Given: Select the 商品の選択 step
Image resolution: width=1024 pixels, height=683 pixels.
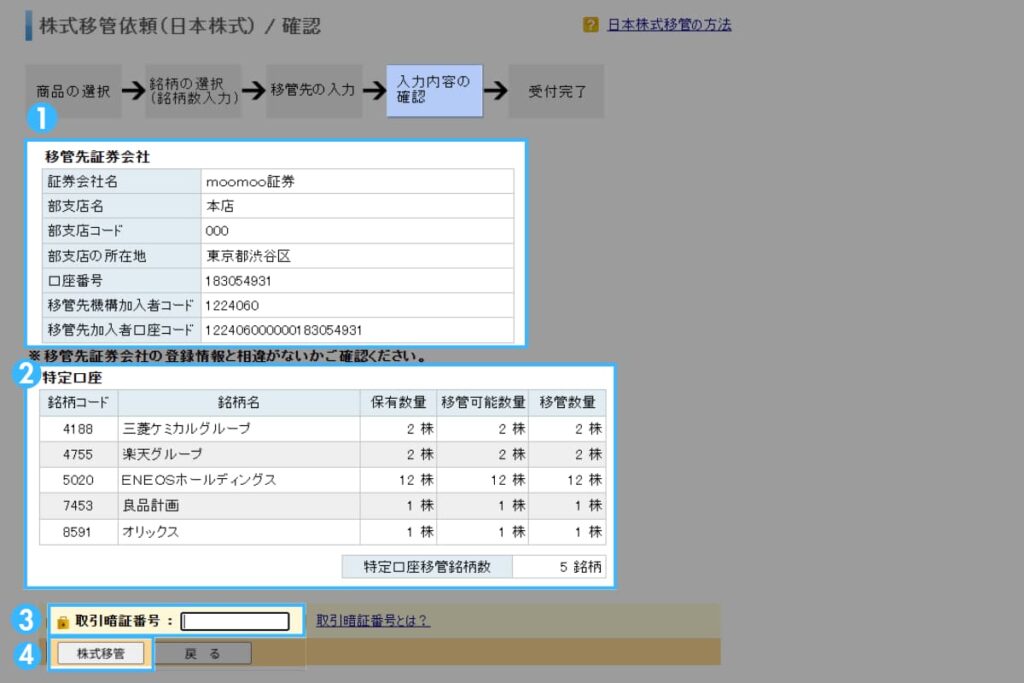Looking at the screenshot, I should (x=73, y=91).
